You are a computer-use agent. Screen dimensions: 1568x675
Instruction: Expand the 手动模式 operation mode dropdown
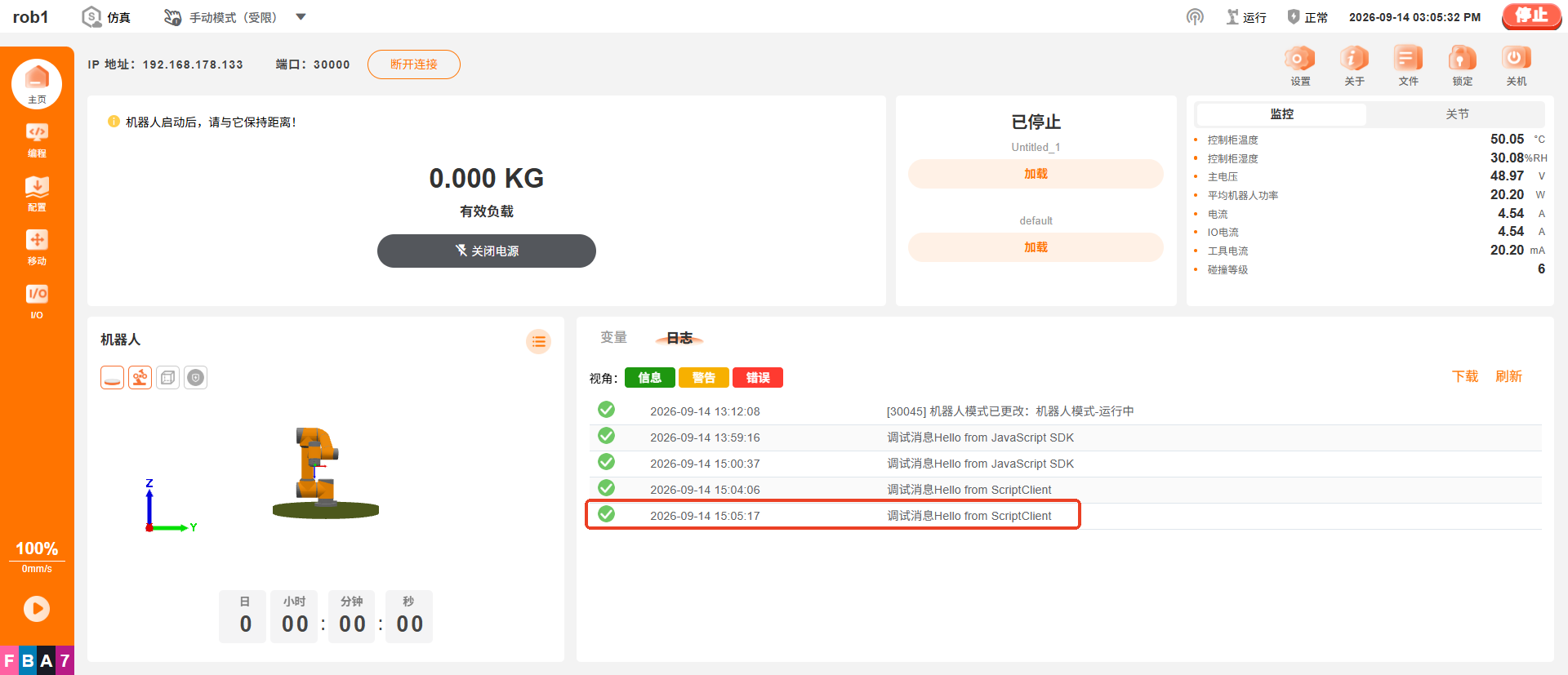(301, 17)
